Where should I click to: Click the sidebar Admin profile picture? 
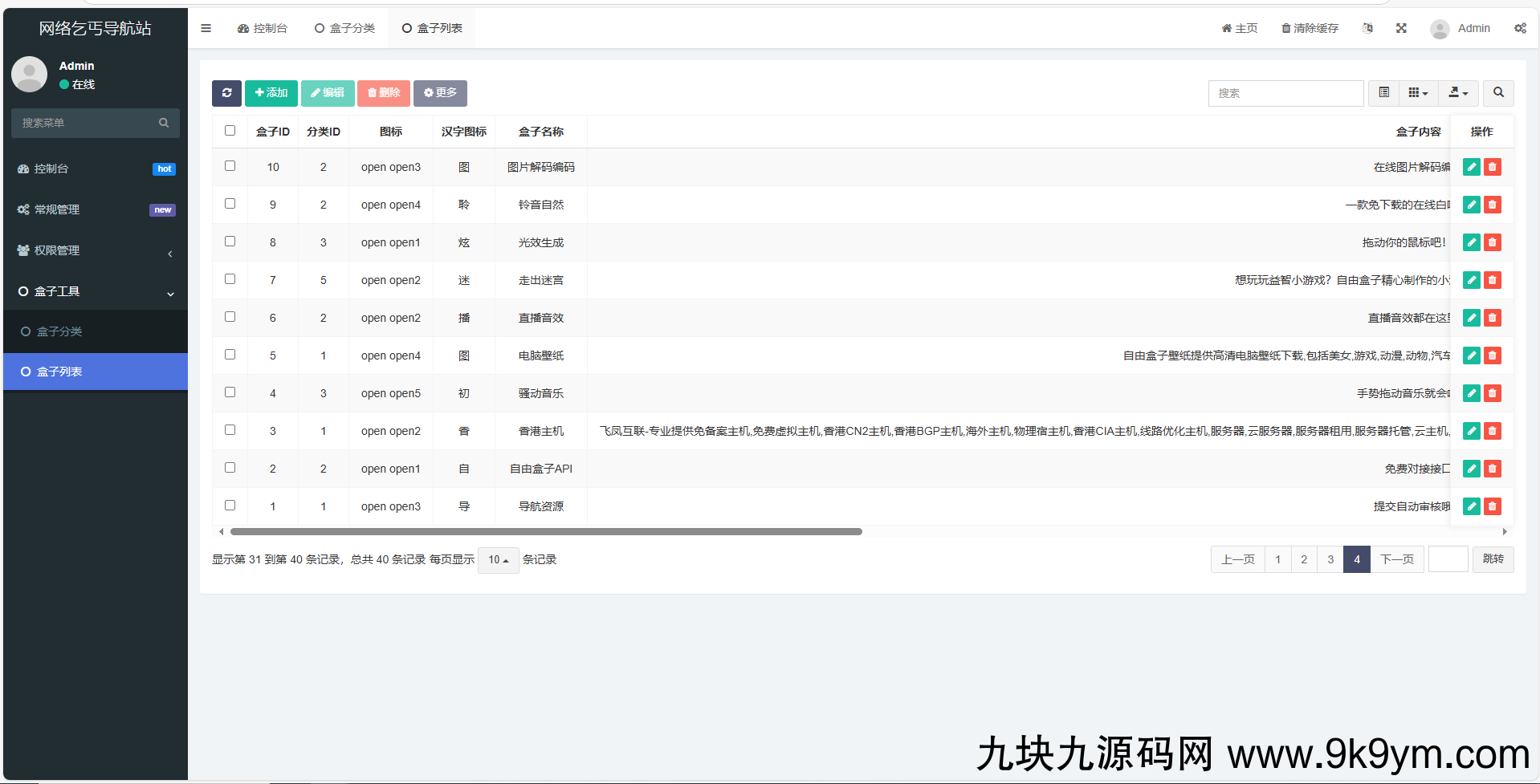30,75
